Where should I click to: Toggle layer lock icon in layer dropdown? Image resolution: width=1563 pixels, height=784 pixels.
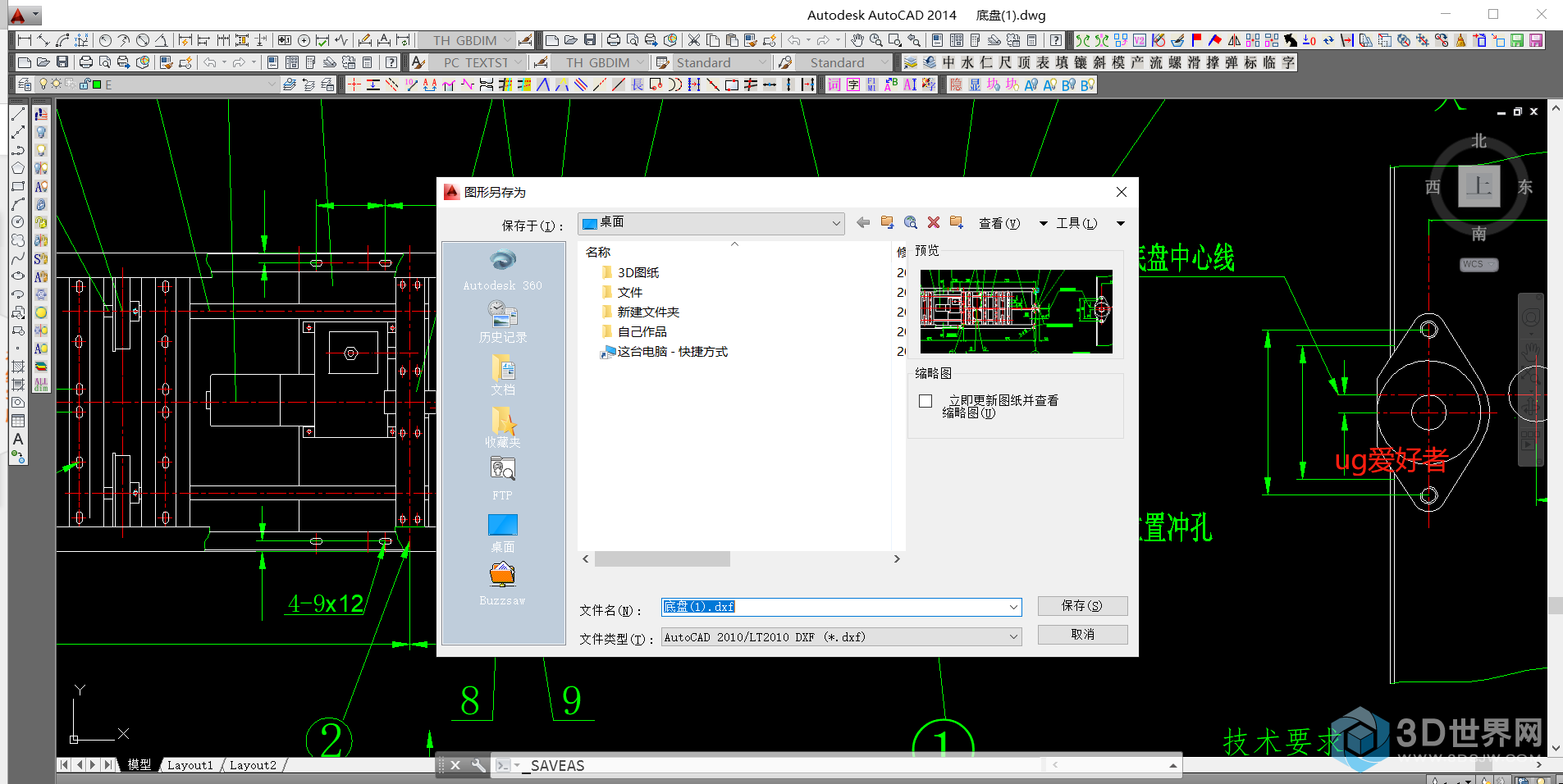[x=85, y=84]
